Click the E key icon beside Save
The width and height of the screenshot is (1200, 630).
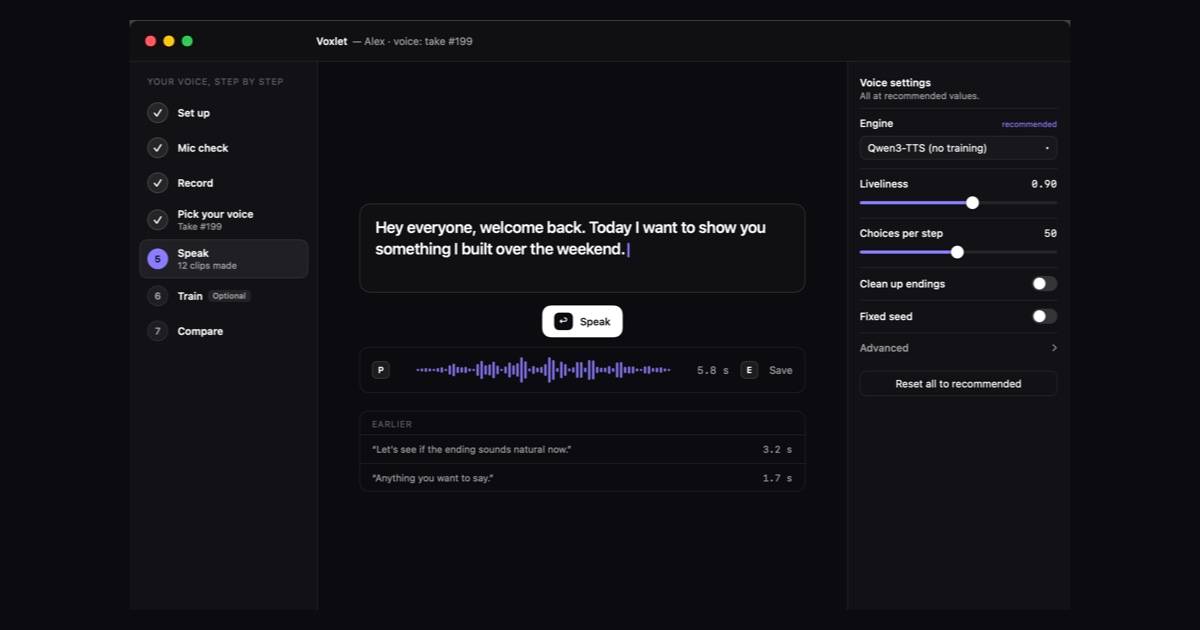[x=749, y=370]
